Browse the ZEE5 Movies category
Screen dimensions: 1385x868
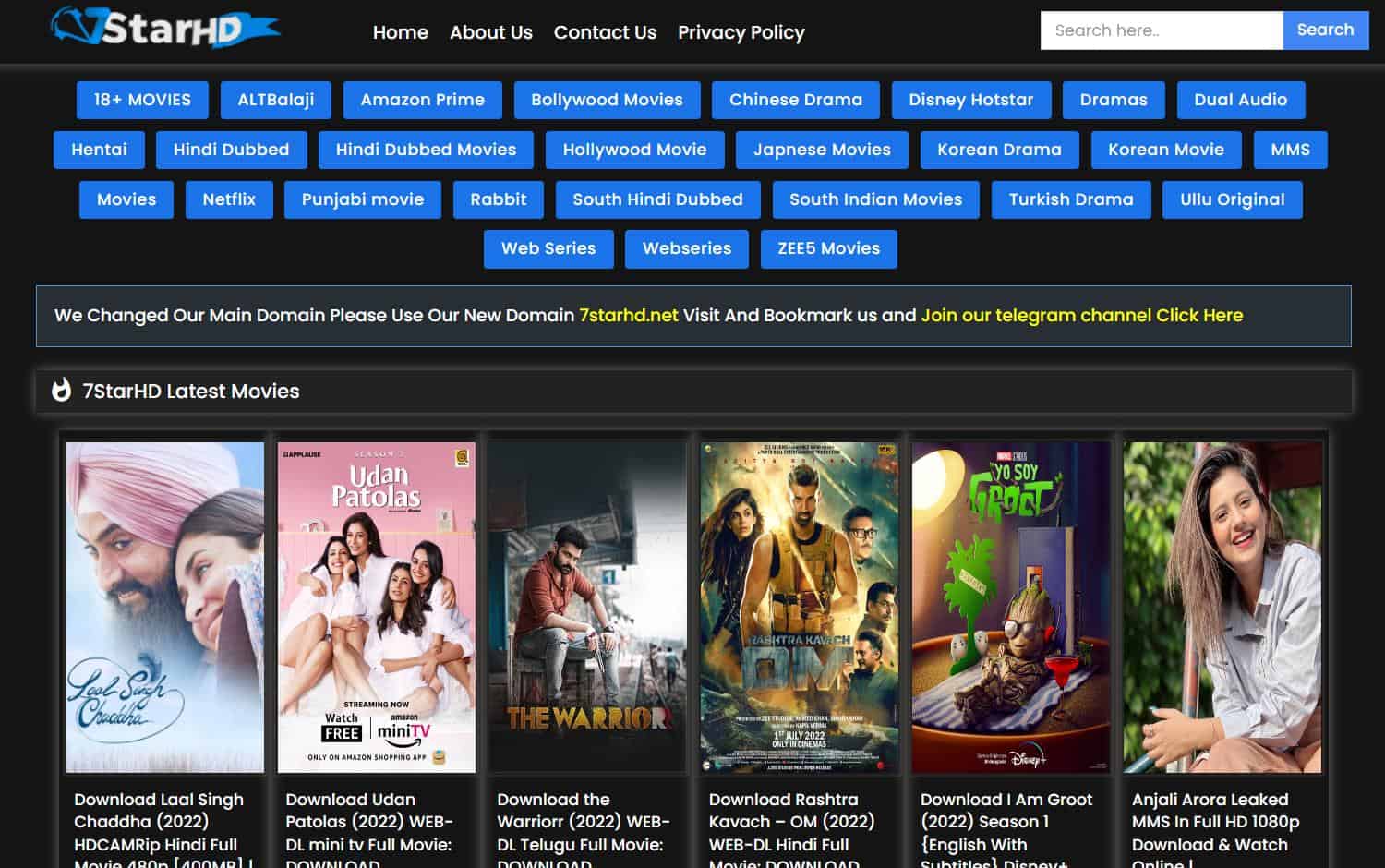(x=829, y=248)
